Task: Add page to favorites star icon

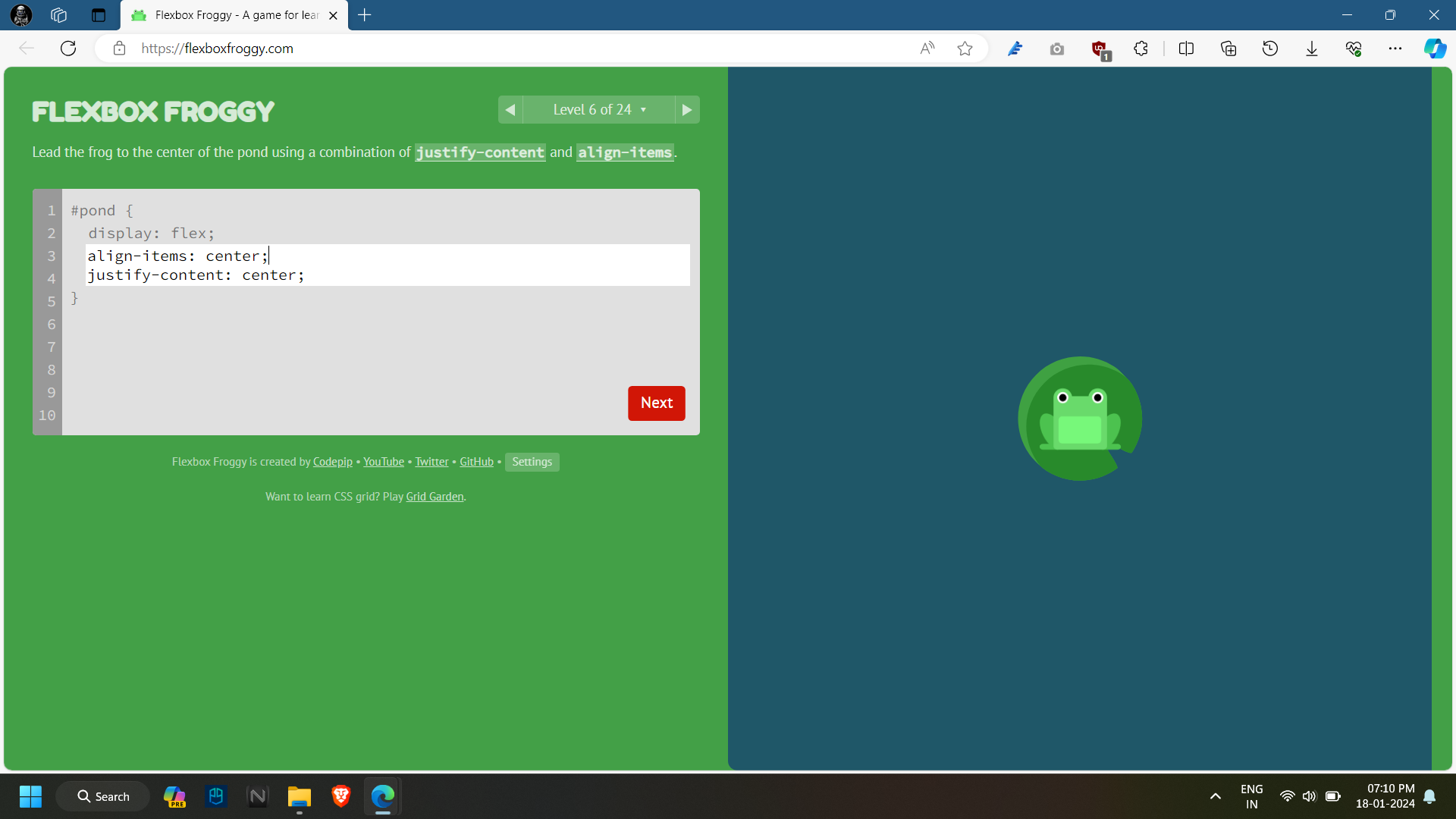Action: click(x=965, y=49)
